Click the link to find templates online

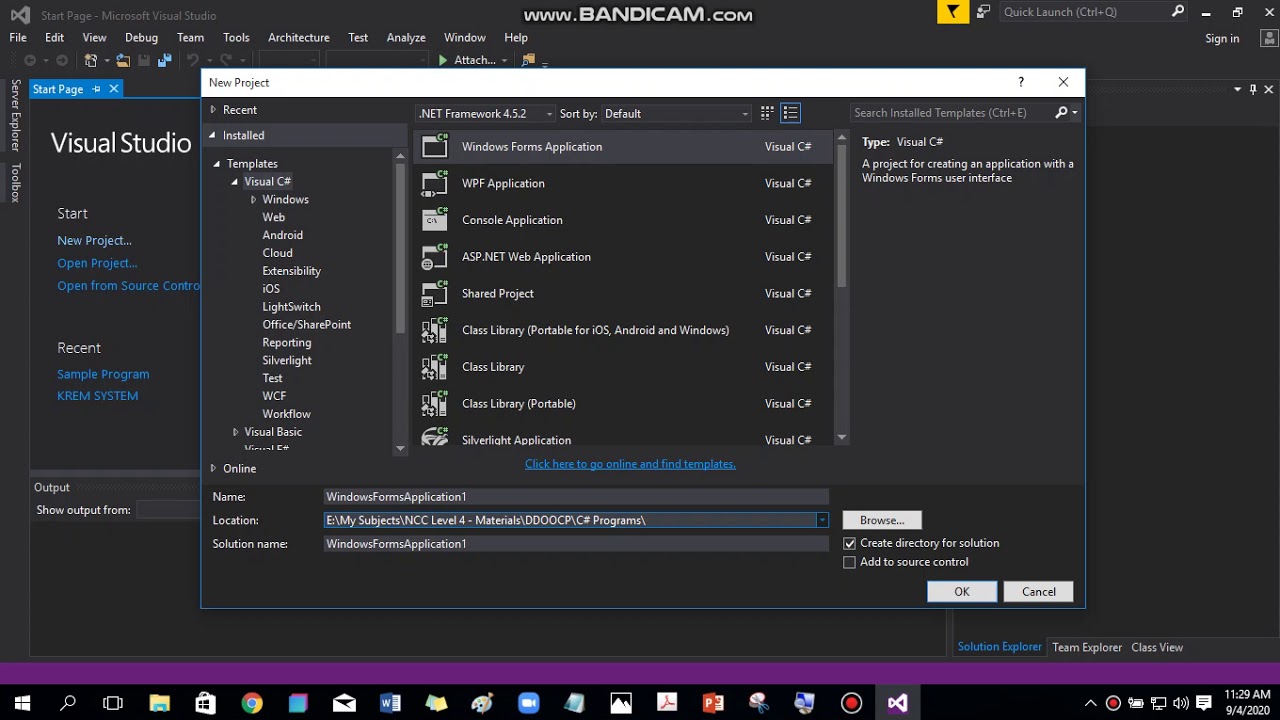[x=630, y=464]
